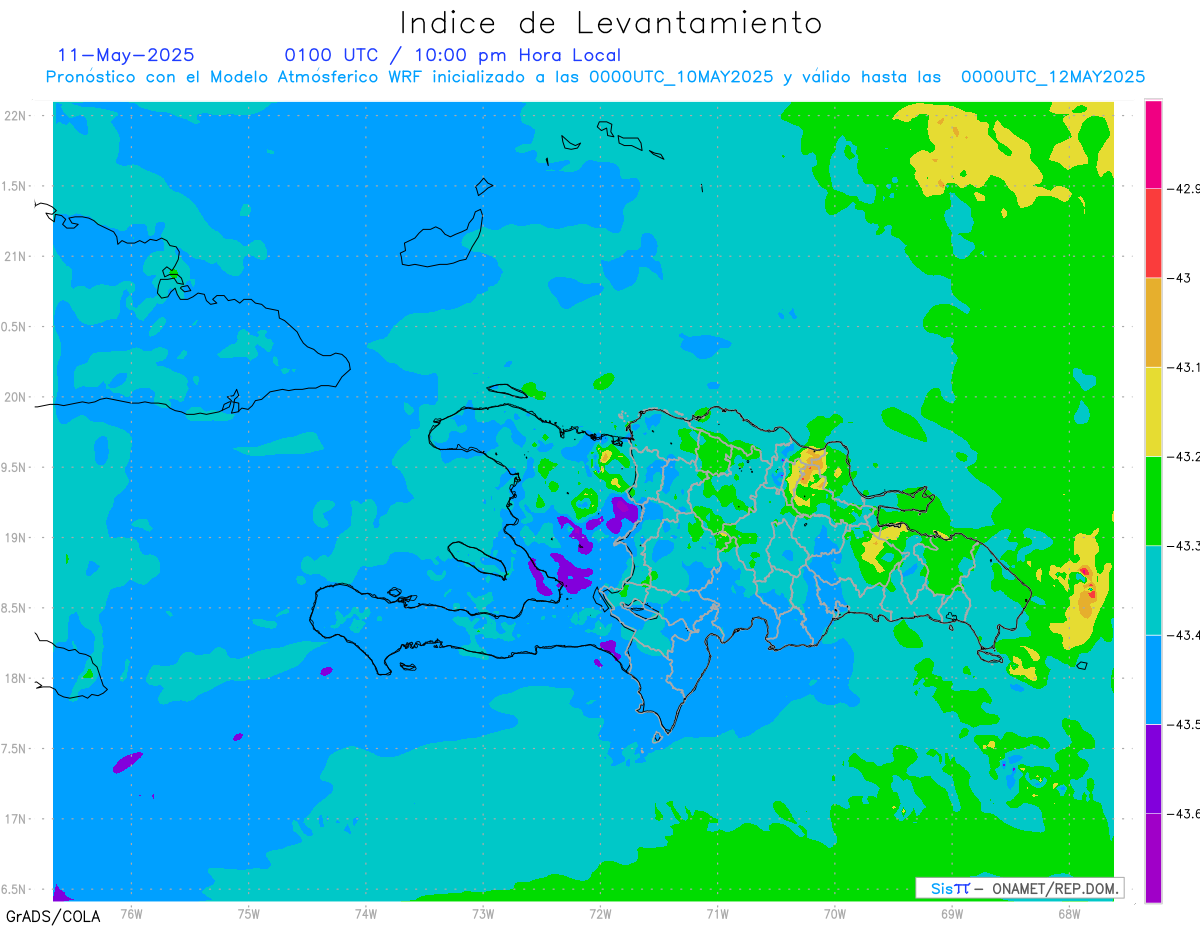
Task: Select the legend value "-43.2"
Action: [1184, 456]
